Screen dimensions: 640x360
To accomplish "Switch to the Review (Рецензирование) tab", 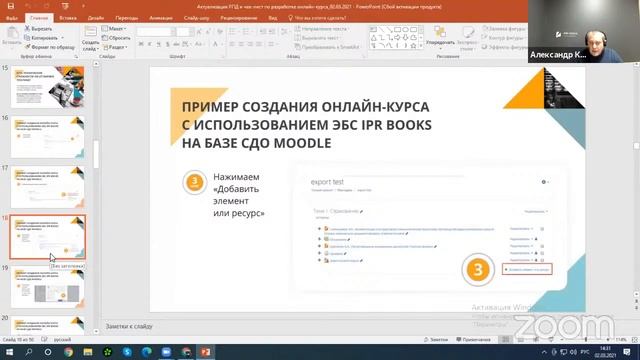I will pyautogui.click(x=239, y=18).
